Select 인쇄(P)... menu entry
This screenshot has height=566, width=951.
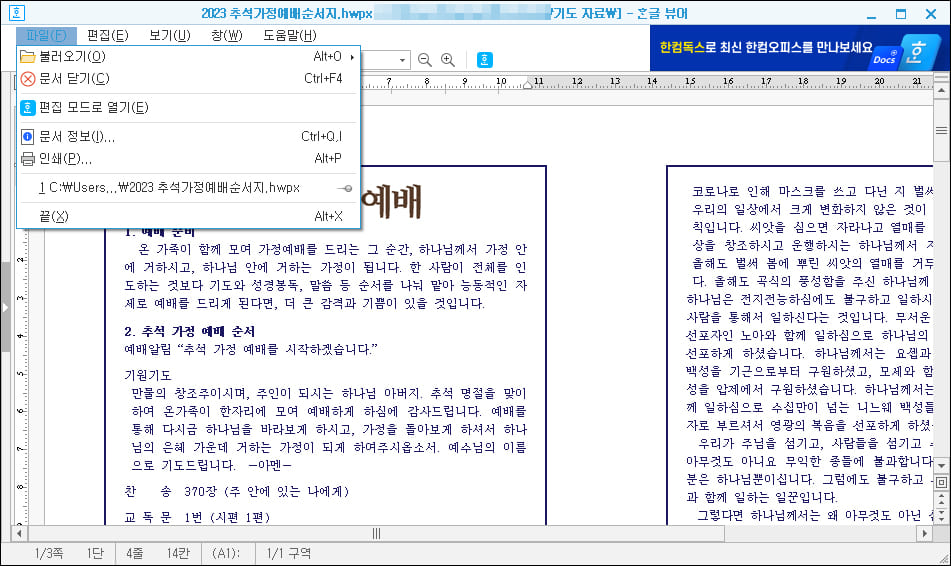[x=189, y=159]
